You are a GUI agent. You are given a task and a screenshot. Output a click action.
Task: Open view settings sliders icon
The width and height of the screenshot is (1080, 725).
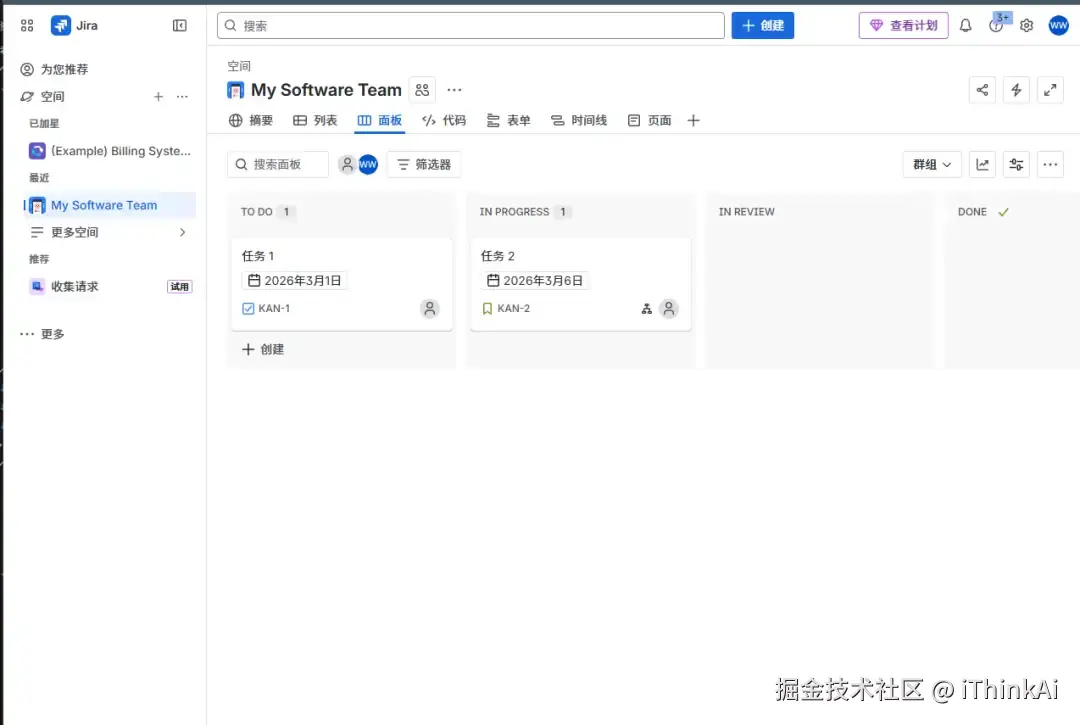[1016, 165]
